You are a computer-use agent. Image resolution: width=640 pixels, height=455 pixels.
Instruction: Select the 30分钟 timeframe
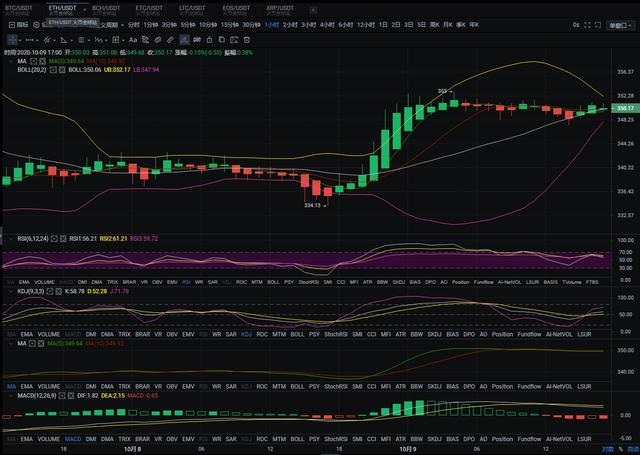click(251, 25)
